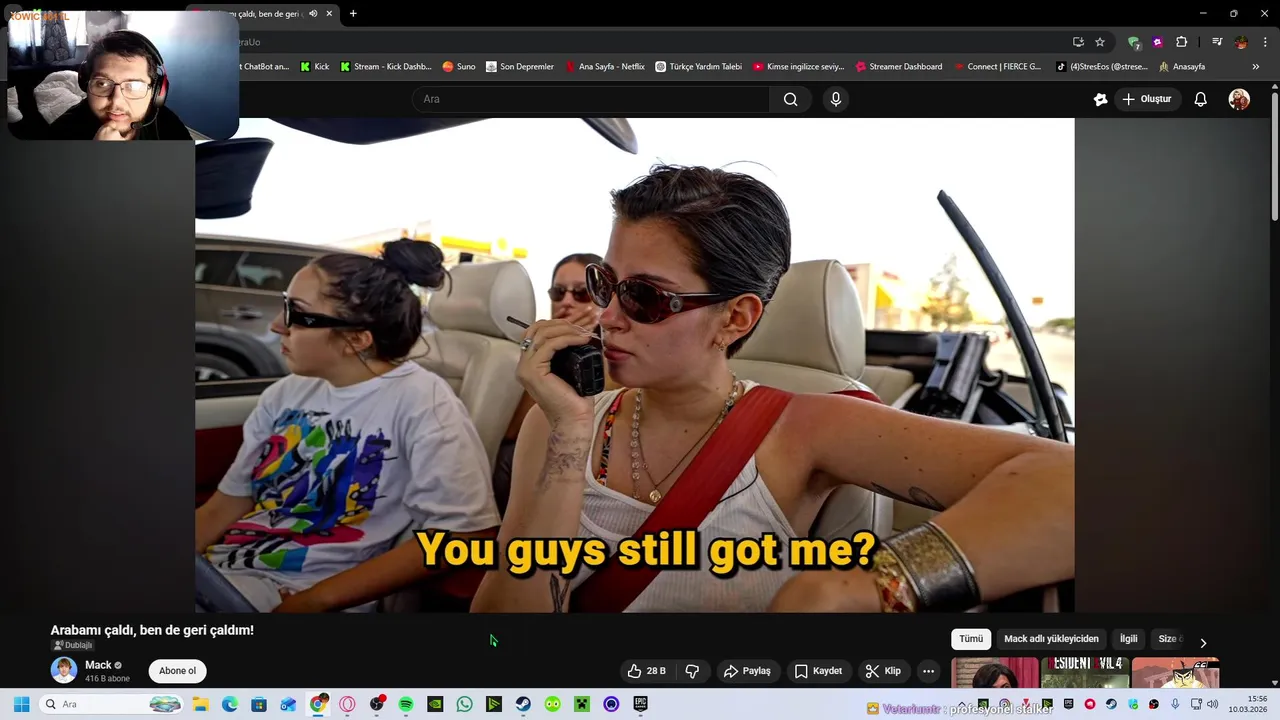Open the Ana Sayfa - Netflix bookmark
This screenshot has height=720, width=1280.
point(605,67)
